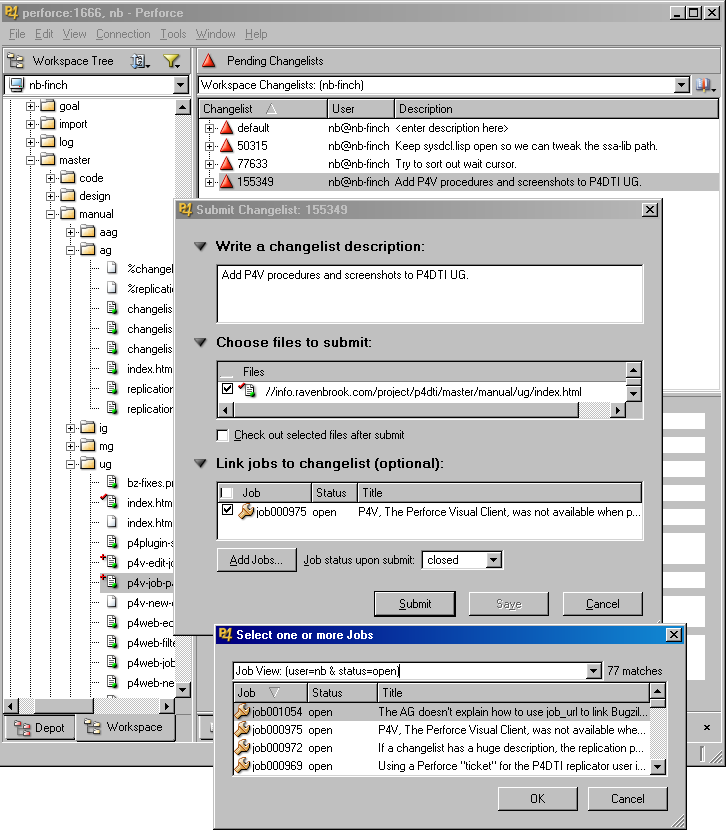The image size is (726, 830).
Task: Uncheck the job000975 checkbox
Action: tap(228, 511)
